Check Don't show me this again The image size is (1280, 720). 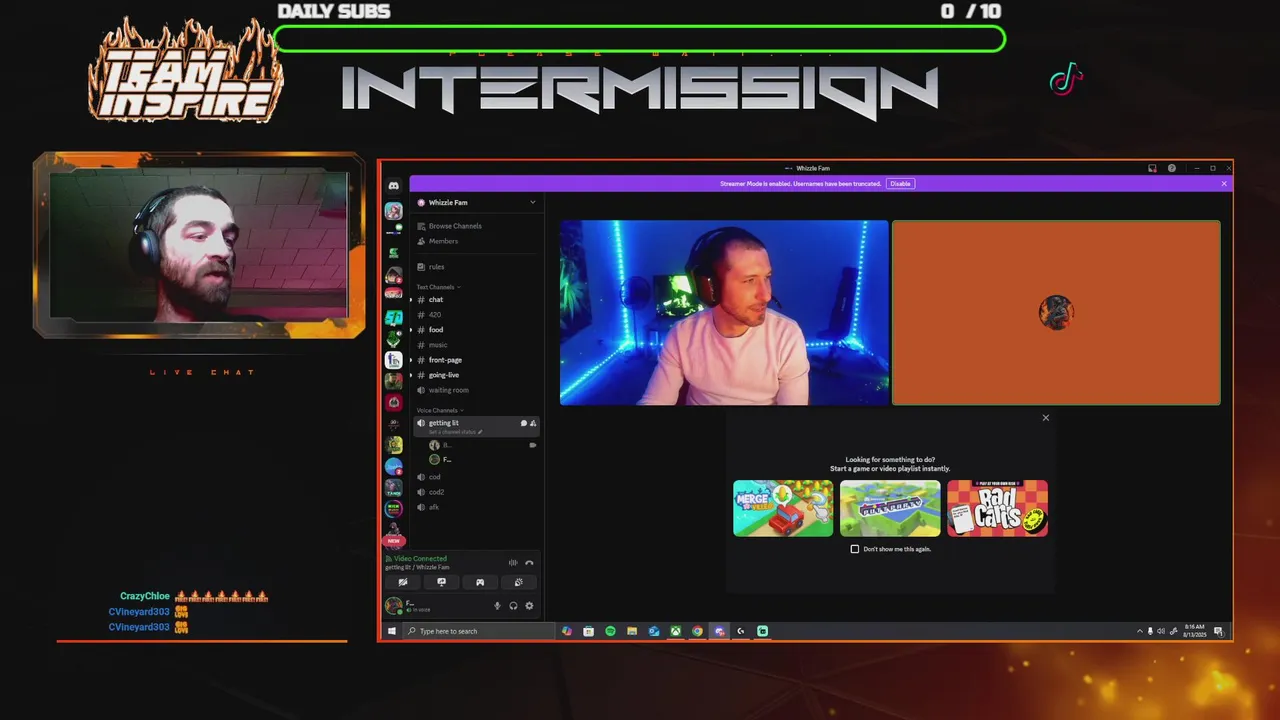click(855, 549)
